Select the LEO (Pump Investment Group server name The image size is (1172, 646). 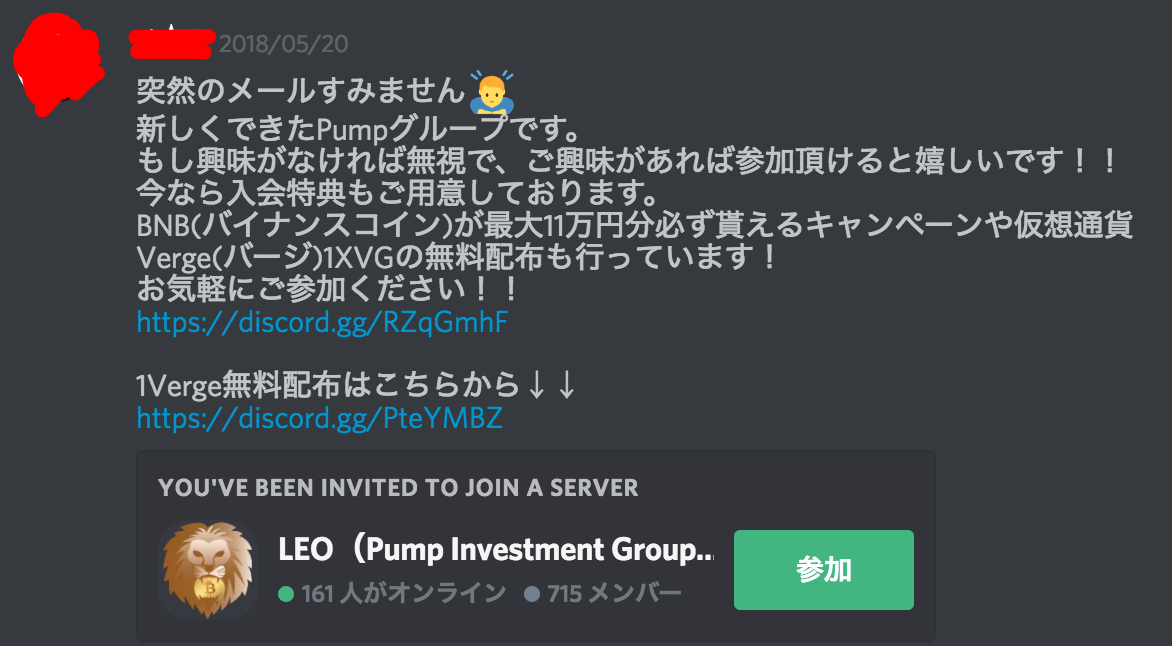pyautogui.click(x=496, y=550)
